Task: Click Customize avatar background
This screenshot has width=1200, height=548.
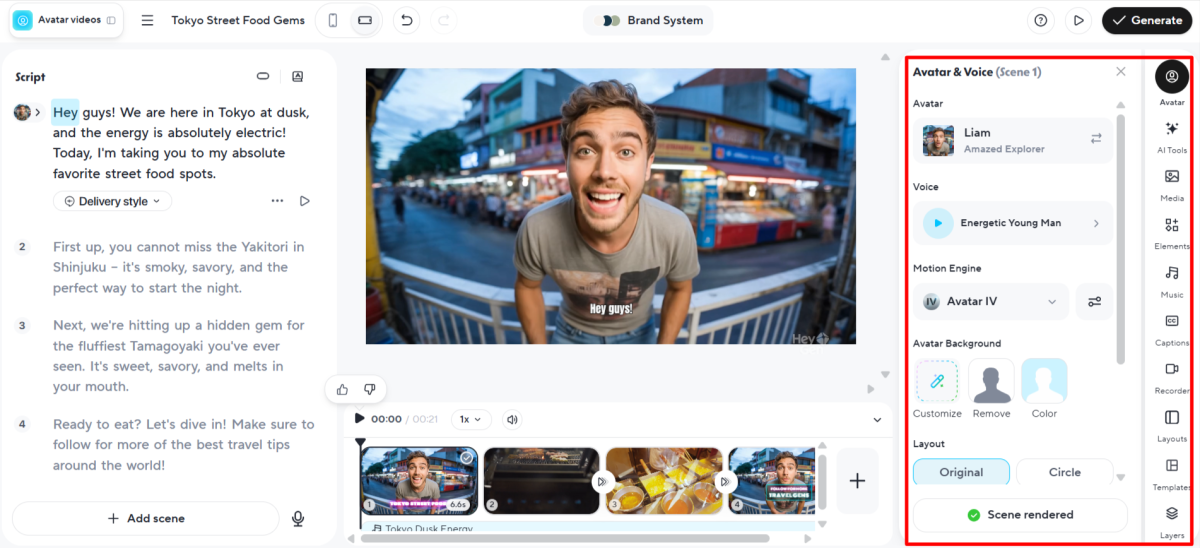Action: (x=937, y=389)
